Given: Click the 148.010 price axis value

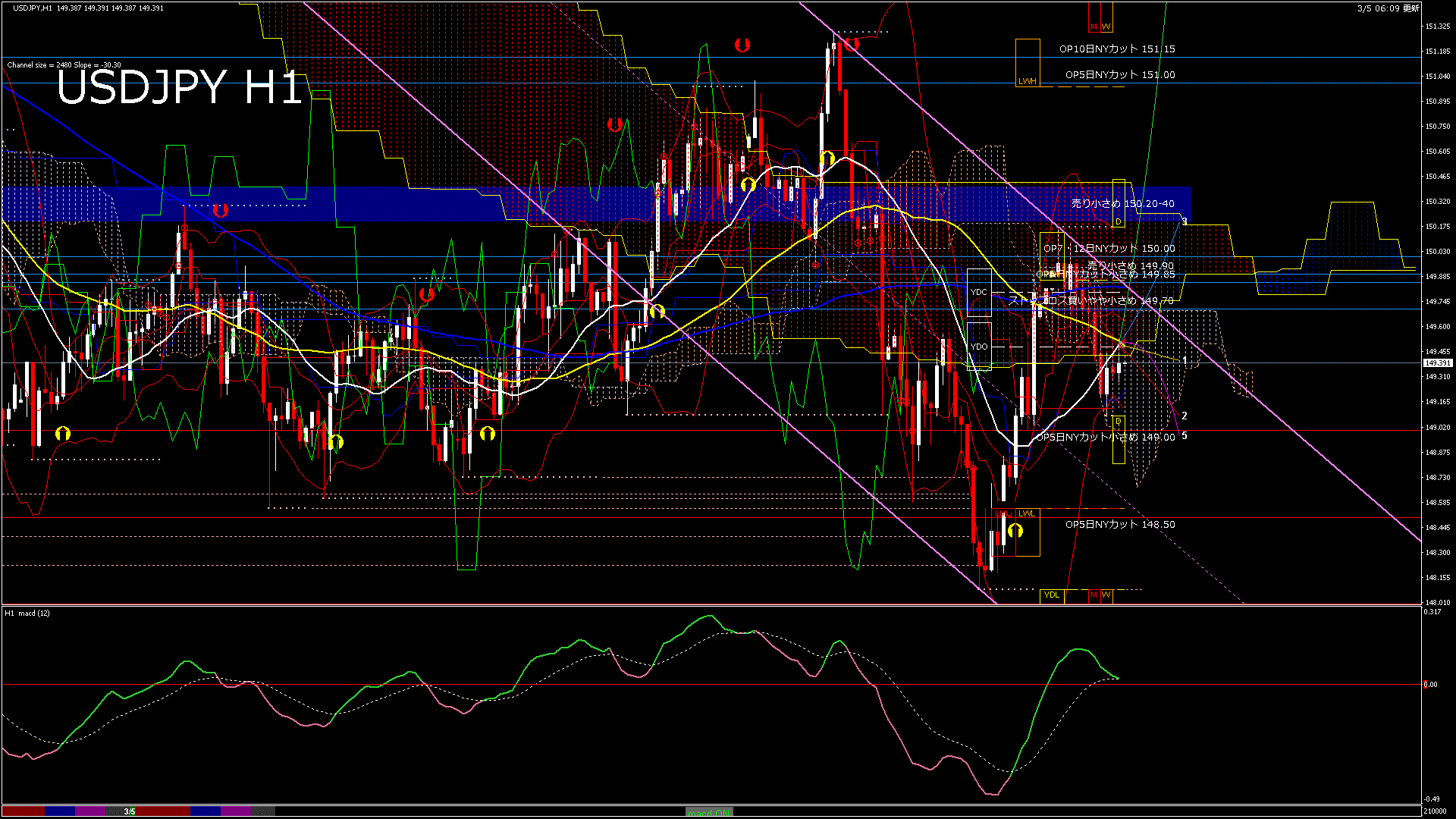Looking at the screenshot, I should tap(1438, 603).
